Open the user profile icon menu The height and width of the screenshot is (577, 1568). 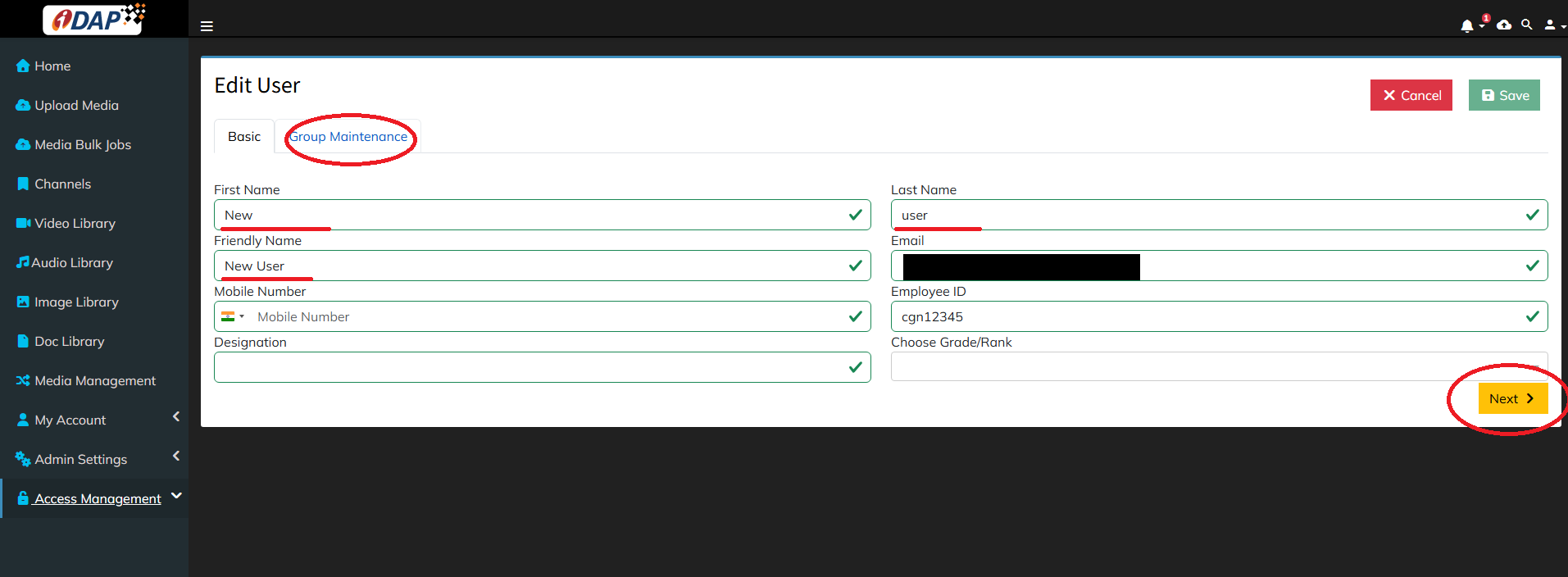click(1551, 25)
